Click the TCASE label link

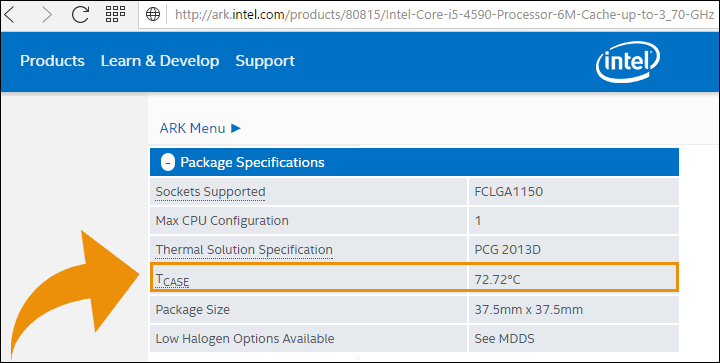(172, 279)
